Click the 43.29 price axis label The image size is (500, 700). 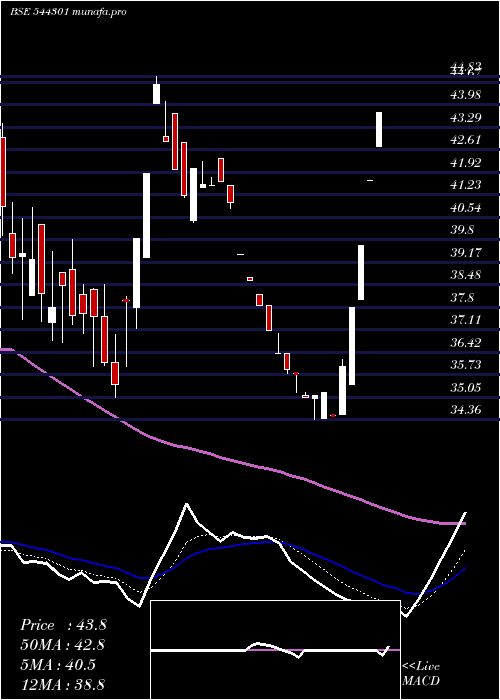point(466,118)
